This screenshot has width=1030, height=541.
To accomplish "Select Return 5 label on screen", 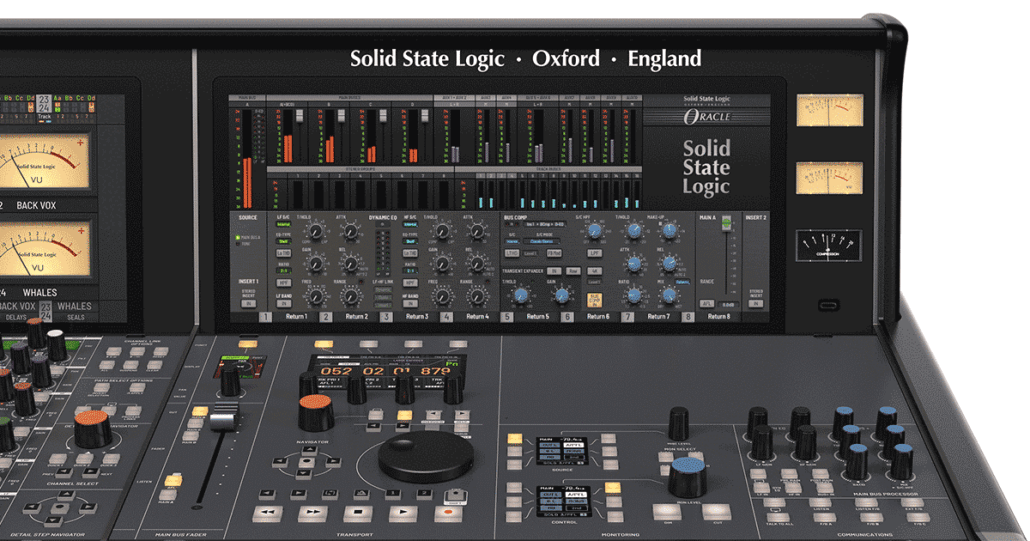I will pyautogui.click(x=537, y=316).
